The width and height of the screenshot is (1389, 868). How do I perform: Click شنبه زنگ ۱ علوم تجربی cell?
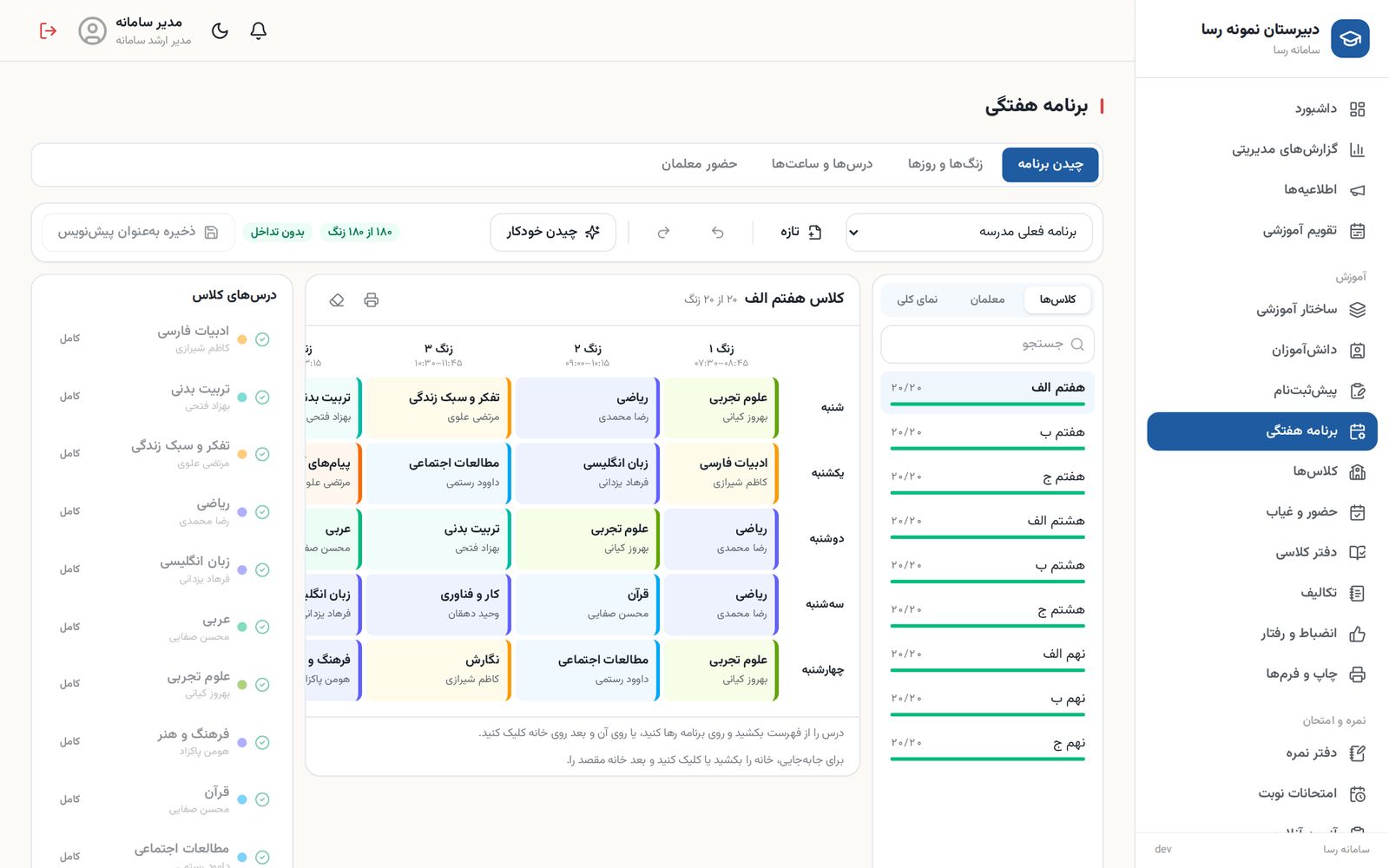[721, 407]
